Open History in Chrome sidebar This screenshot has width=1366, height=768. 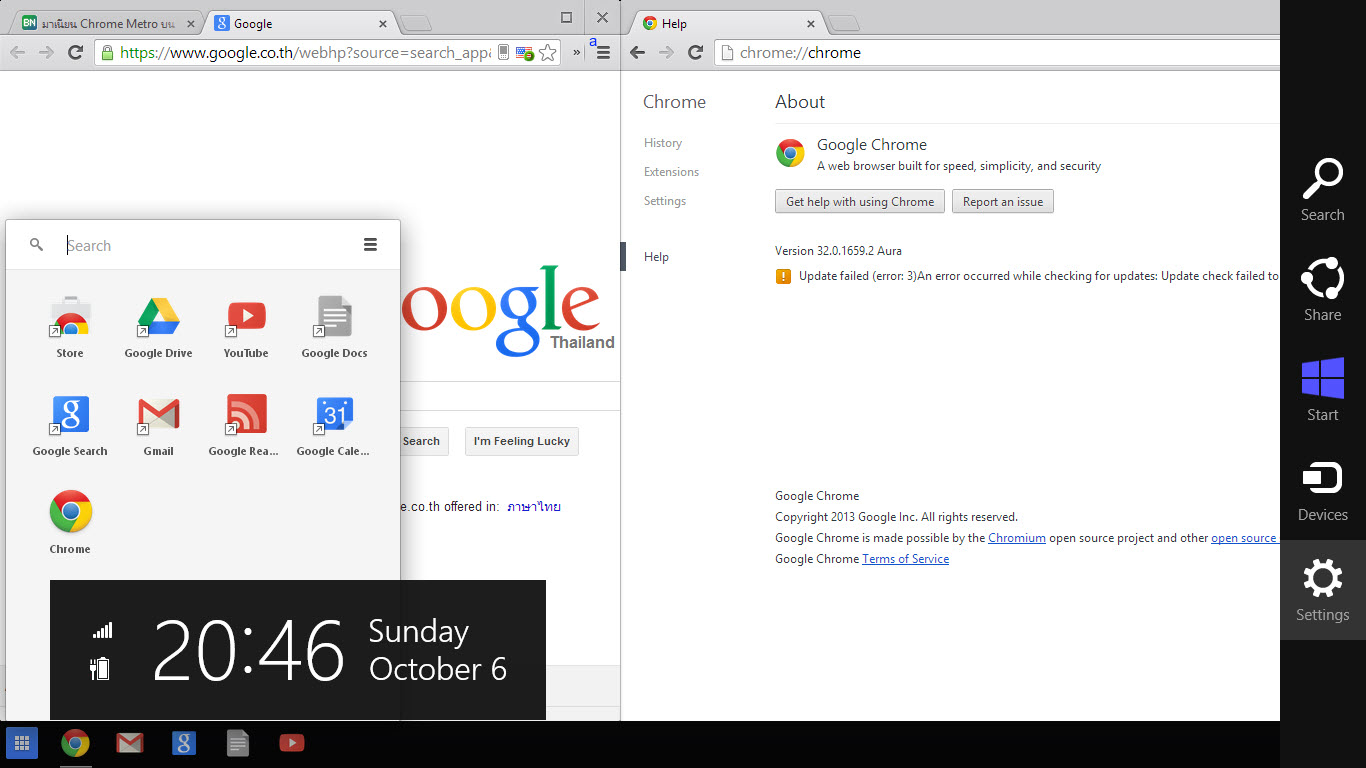tap(662, 143)
